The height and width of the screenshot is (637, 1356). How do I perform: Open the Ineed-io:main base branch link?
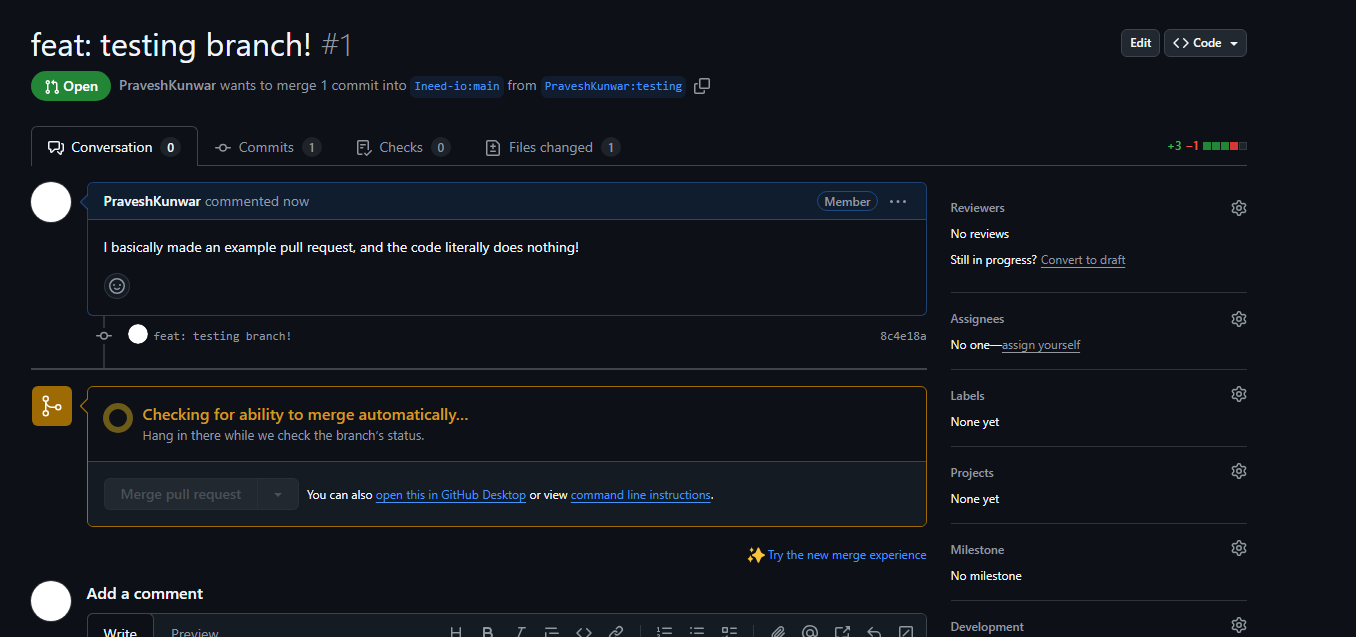457,86
